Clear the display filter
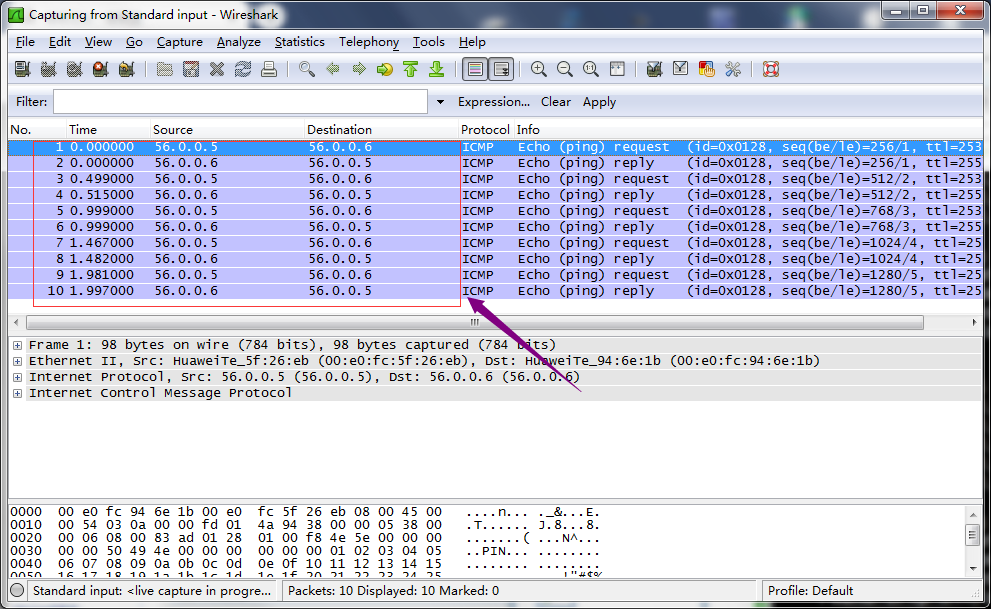The height and width of the screenshot is (609, 991). [556, 102]
